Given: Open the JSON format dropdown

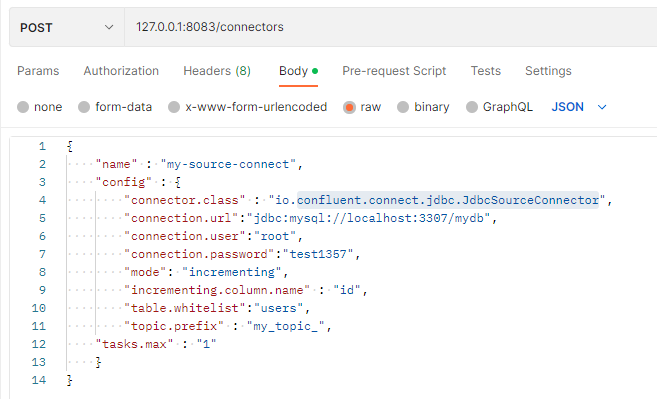Looking at the screenshot, I should pos(579,107).
